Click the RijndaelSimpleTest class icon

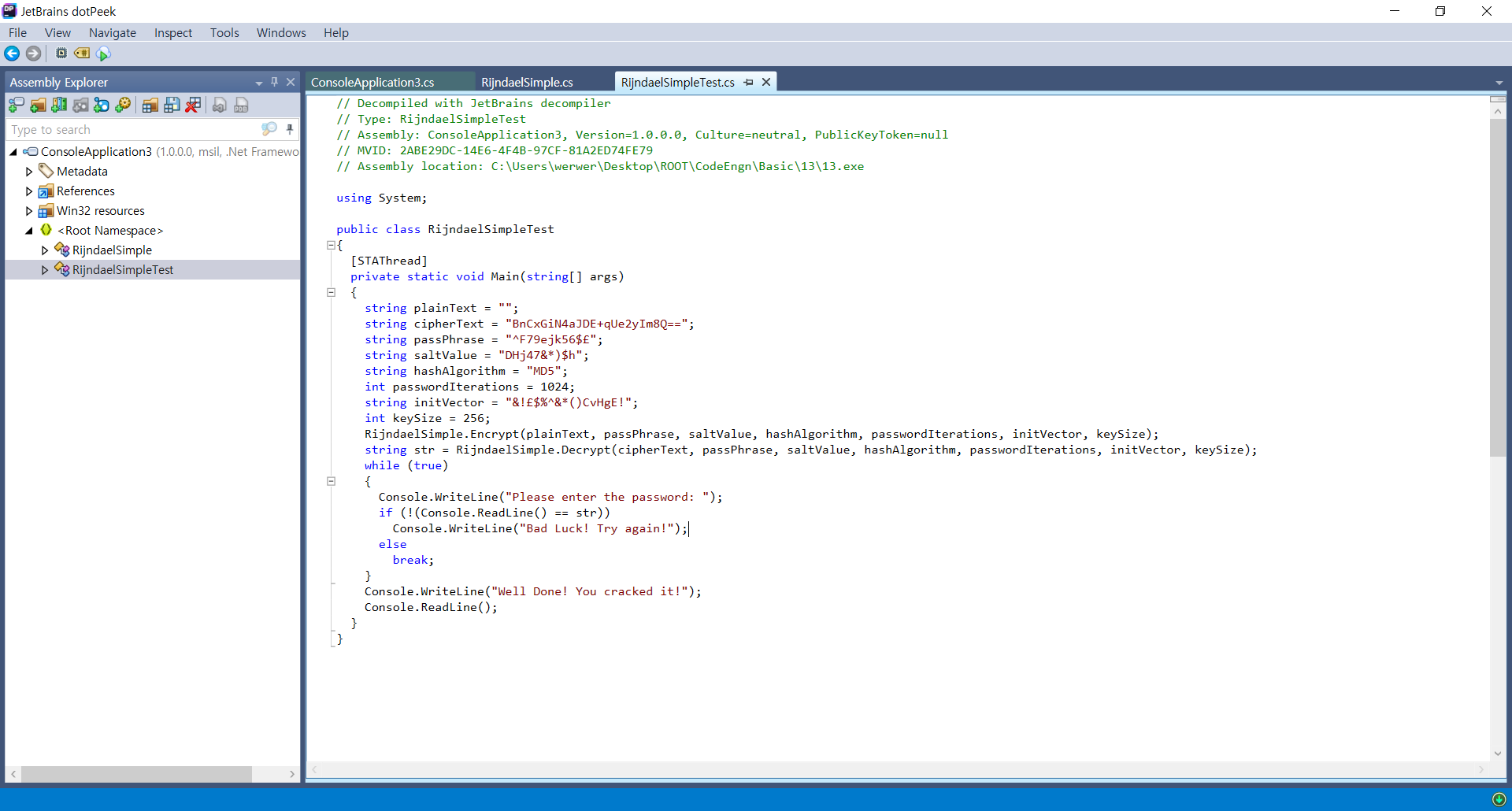click(x=62, y=269)
